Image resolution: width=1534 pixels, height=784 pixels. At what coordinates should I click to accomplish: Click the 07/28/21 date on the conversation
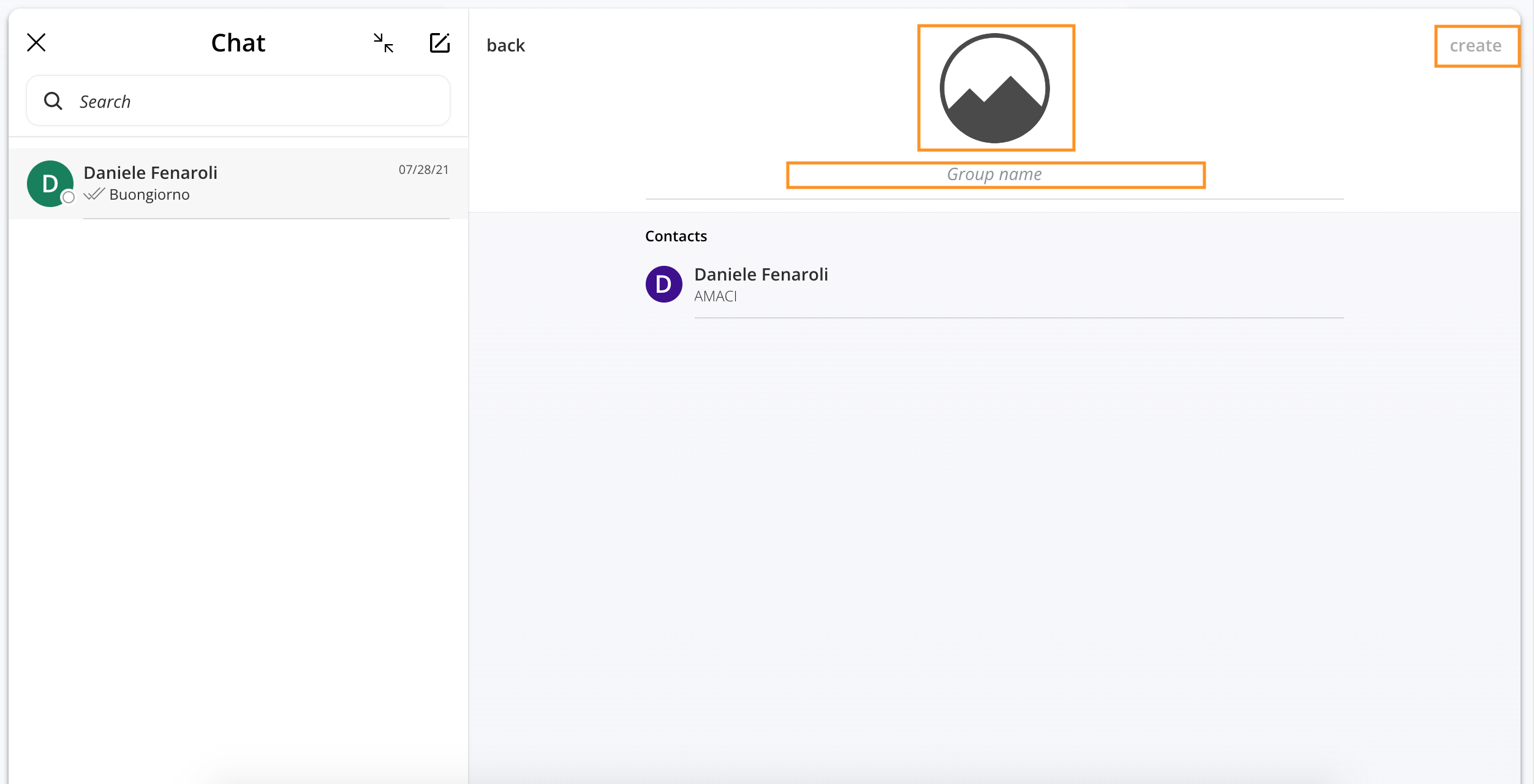[423, 170]
